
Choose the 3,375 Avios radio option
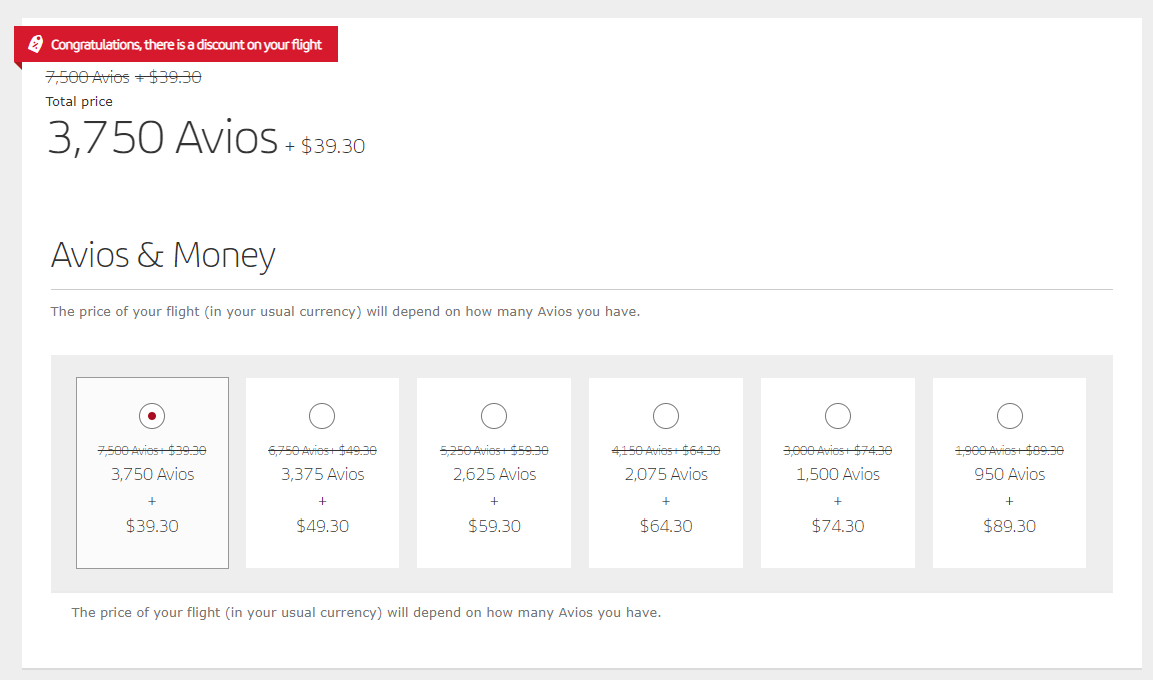click(x=322, y=415)
